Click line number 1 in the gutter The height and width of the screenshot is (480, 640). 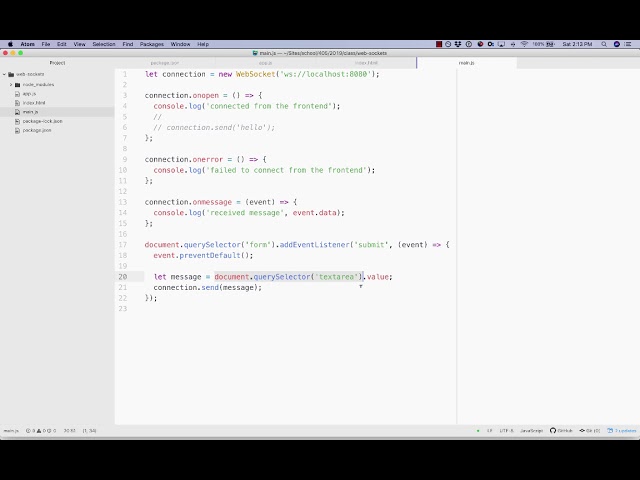click(x=125, y=74)
